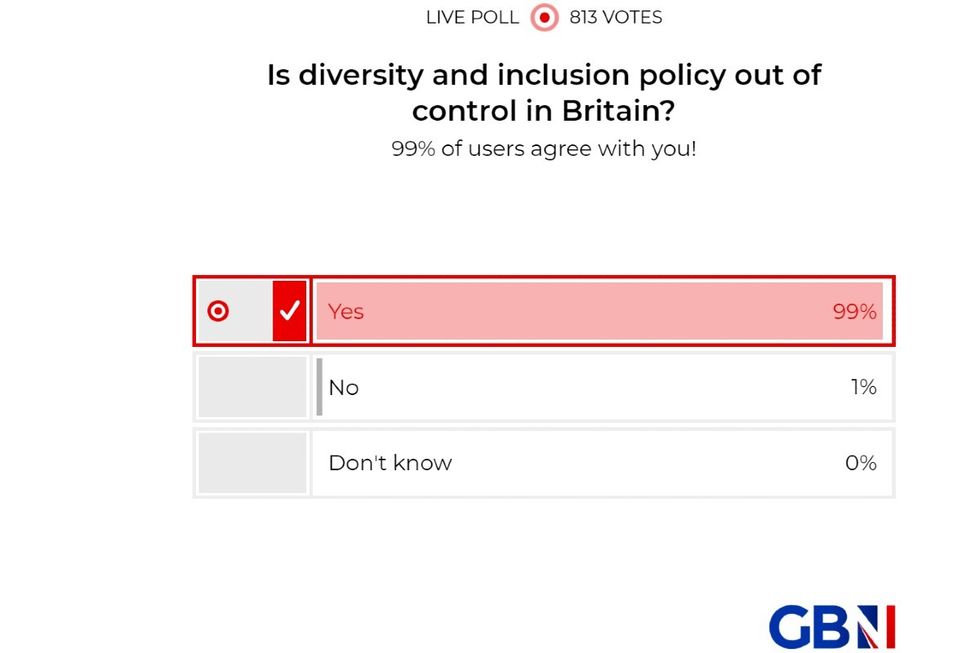Select the No poll option
Image resolution: width=980 pixels, height=653 pixels.
tap(543, 387)
